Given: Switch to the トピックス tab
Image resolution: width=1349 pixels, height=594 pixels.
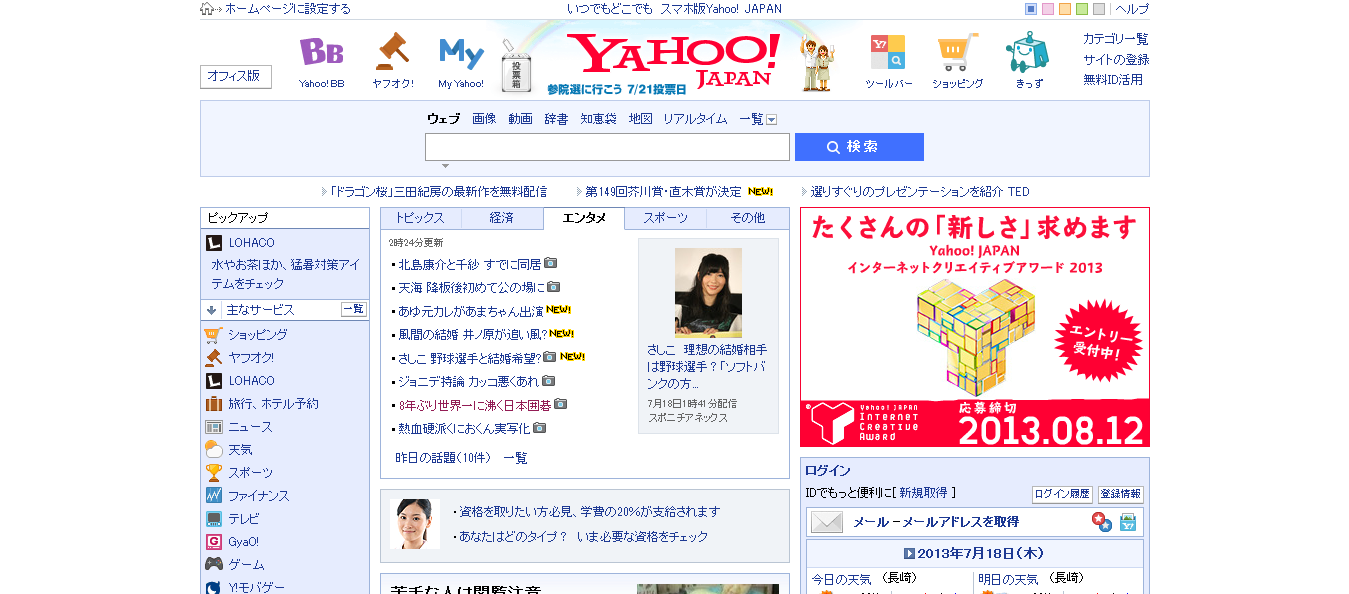Looking at the screenshot, I should (x=420, y=218).
